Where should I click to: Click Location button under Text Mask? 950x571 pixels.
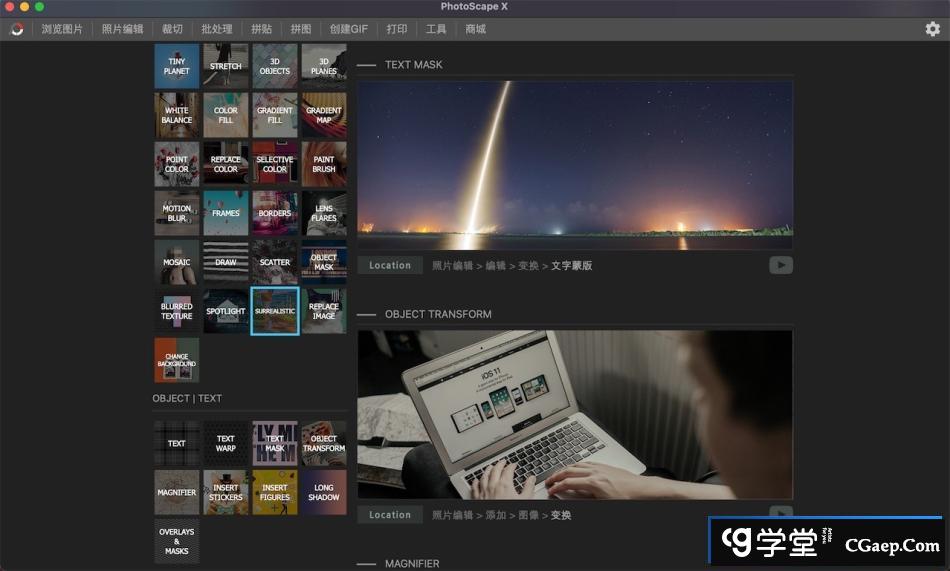[390, 266]
